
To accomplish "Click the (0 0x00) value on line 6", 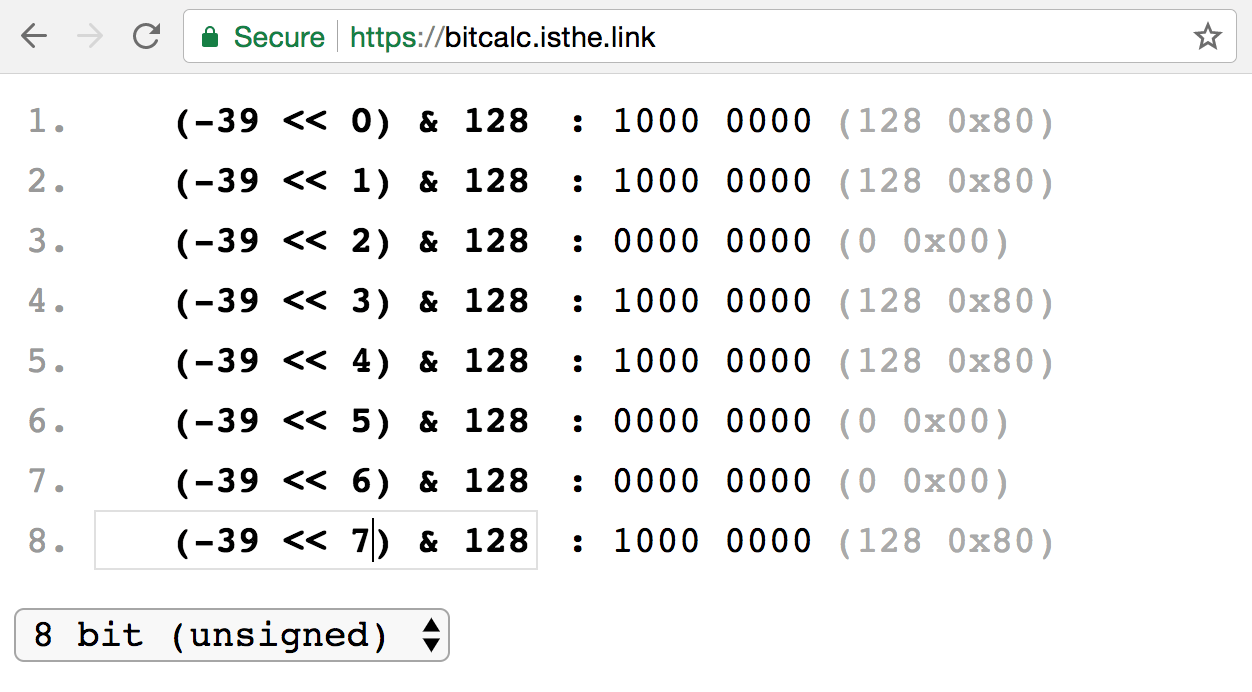I will point(924,421).
